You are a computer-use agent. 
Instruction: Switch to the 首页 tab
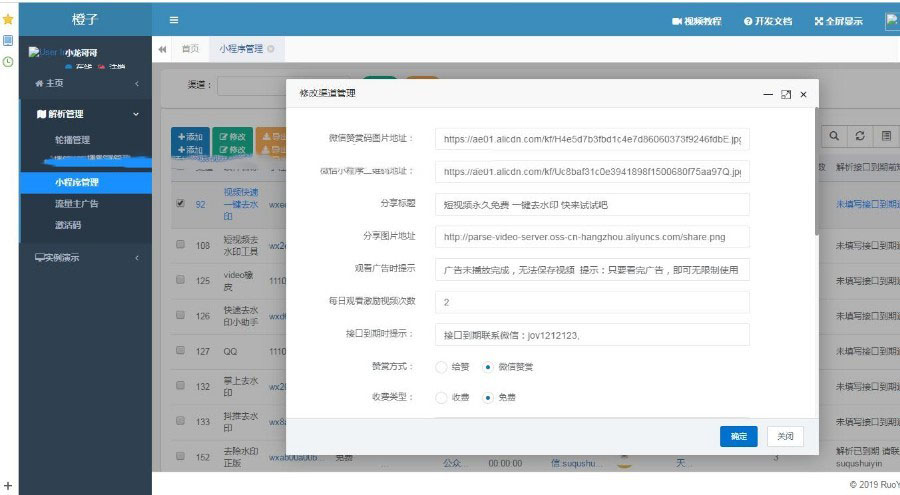190,49
